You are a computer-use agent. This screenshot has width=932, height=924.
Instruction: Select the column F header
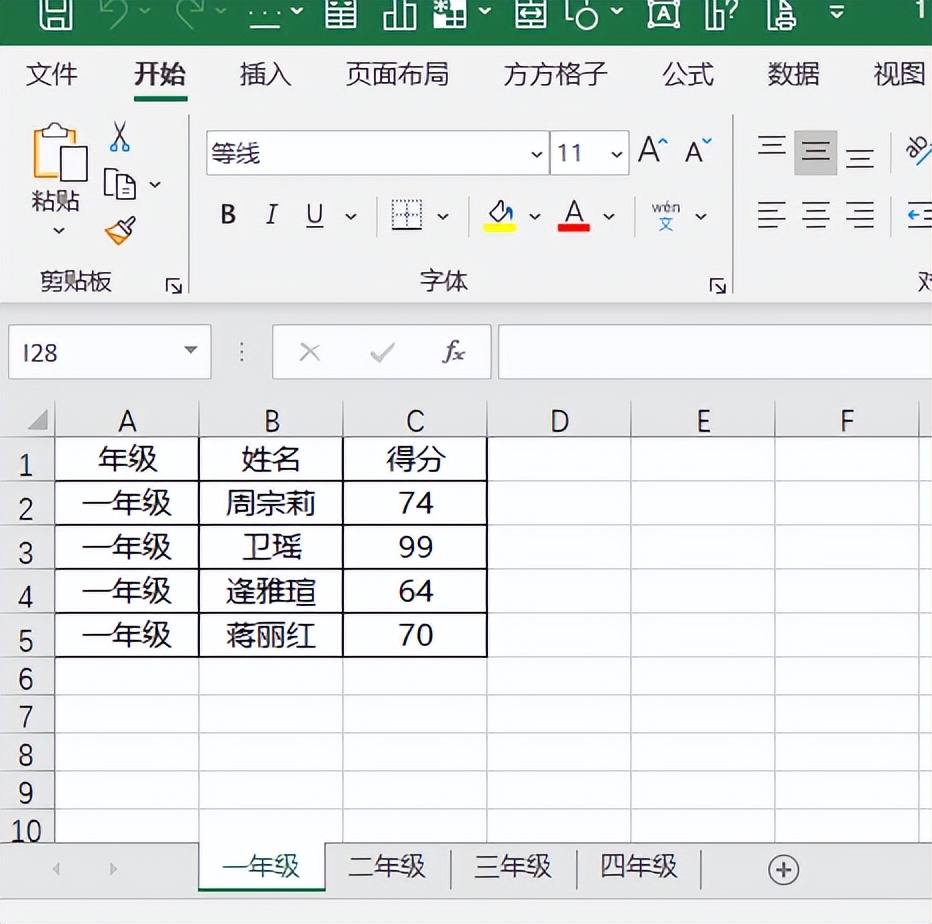[x=846, y=420]
